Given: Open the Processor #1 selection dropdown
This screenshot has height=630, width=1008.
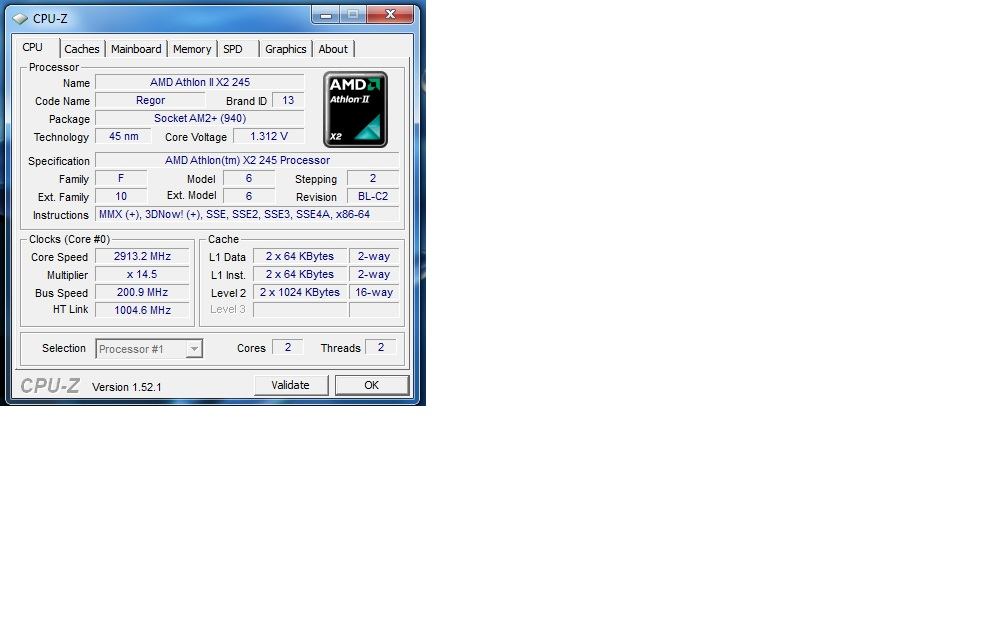Looking at the screenshot, I should pos(149,348).
